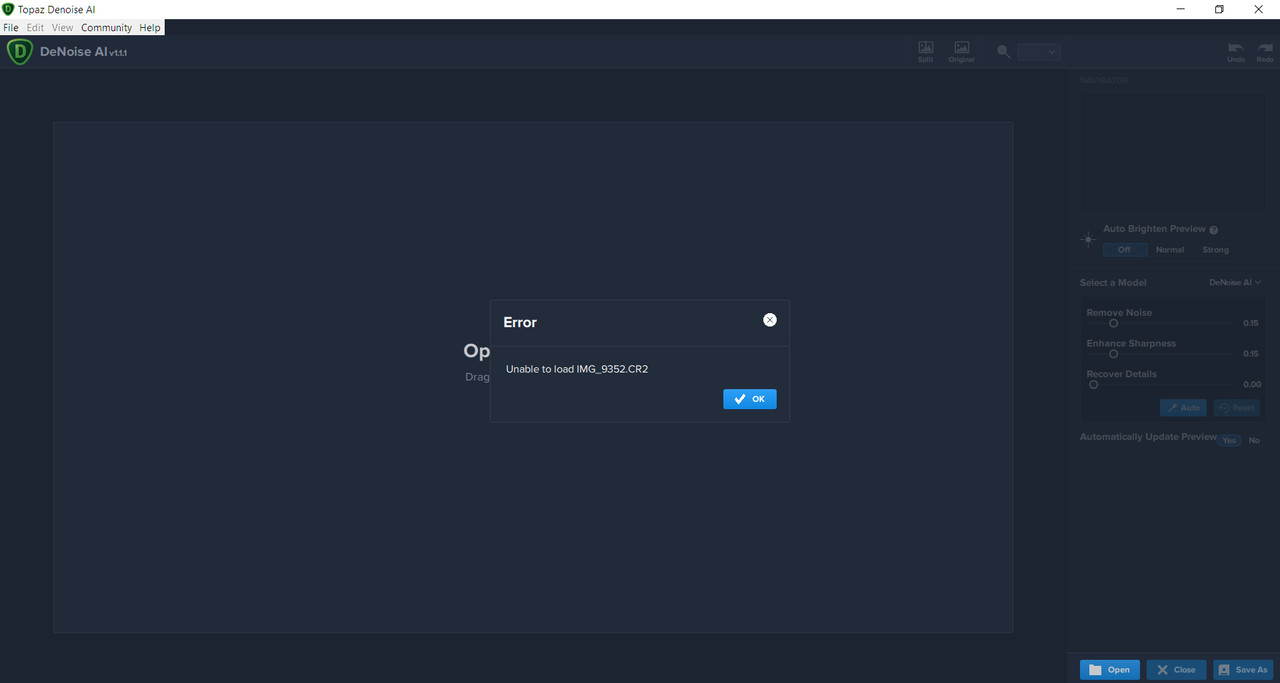Open the Community menu
Viewport: 1280px width, 683px height.
(x=106, y=28)
